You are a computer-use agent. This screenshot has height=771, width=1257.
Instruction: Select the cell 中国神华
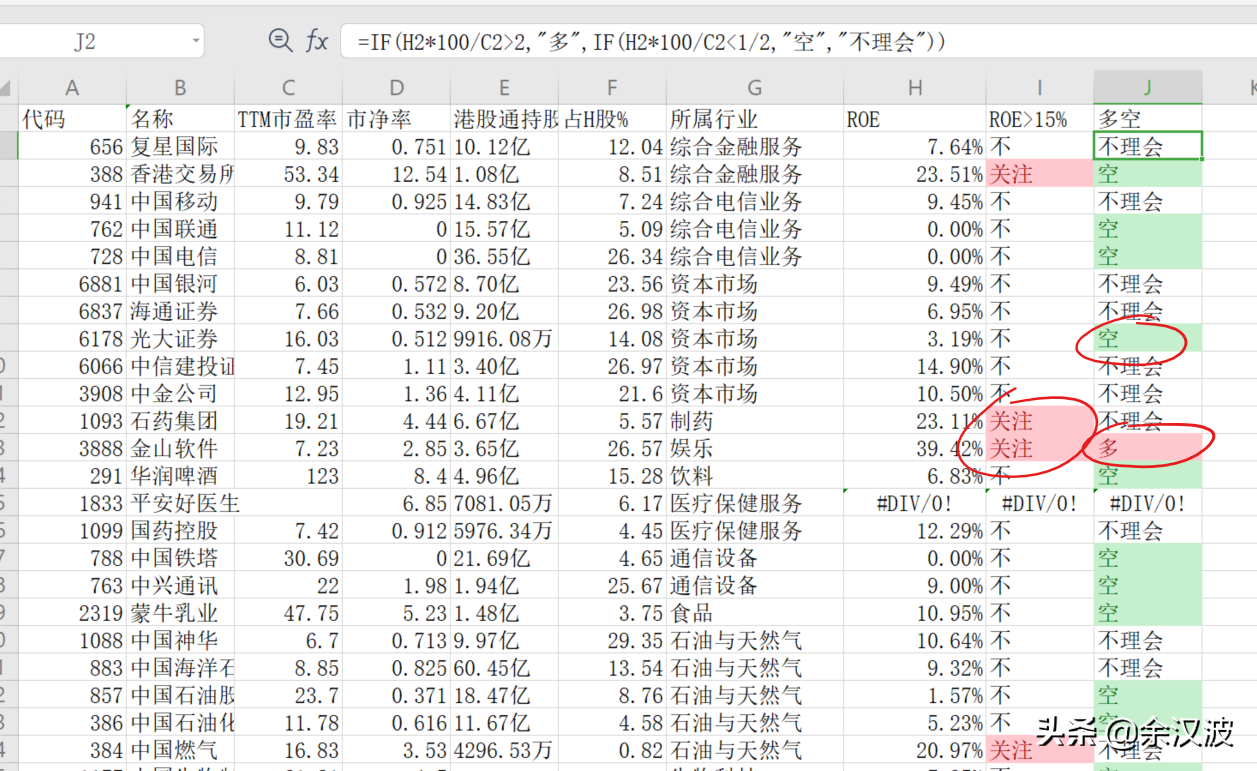181,640
